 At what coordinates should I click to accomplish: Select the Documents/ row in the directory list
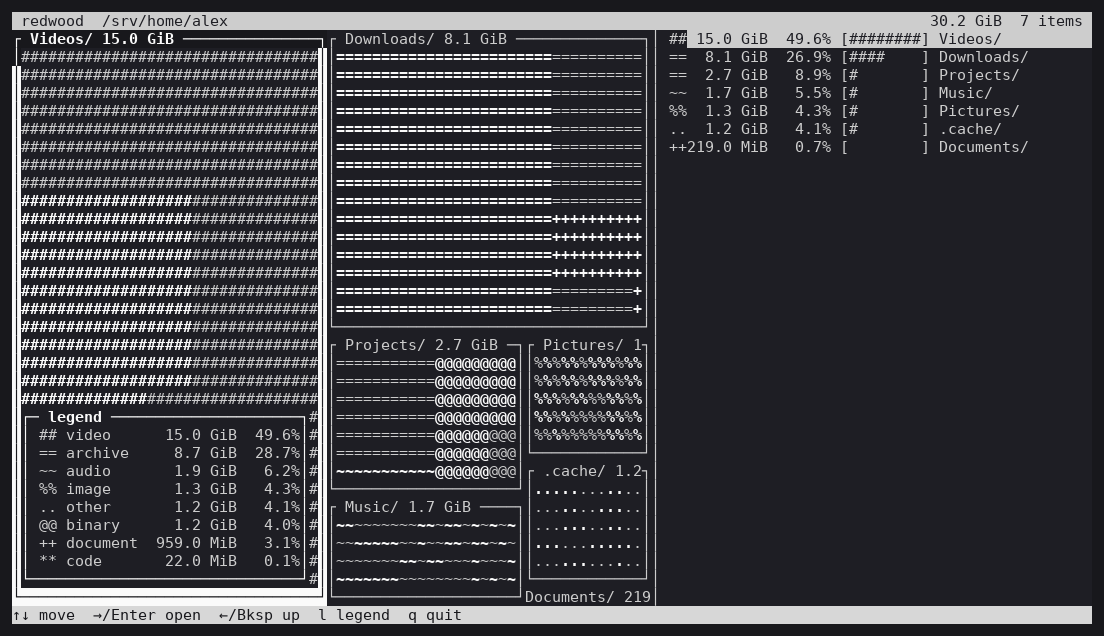(880, 147)
